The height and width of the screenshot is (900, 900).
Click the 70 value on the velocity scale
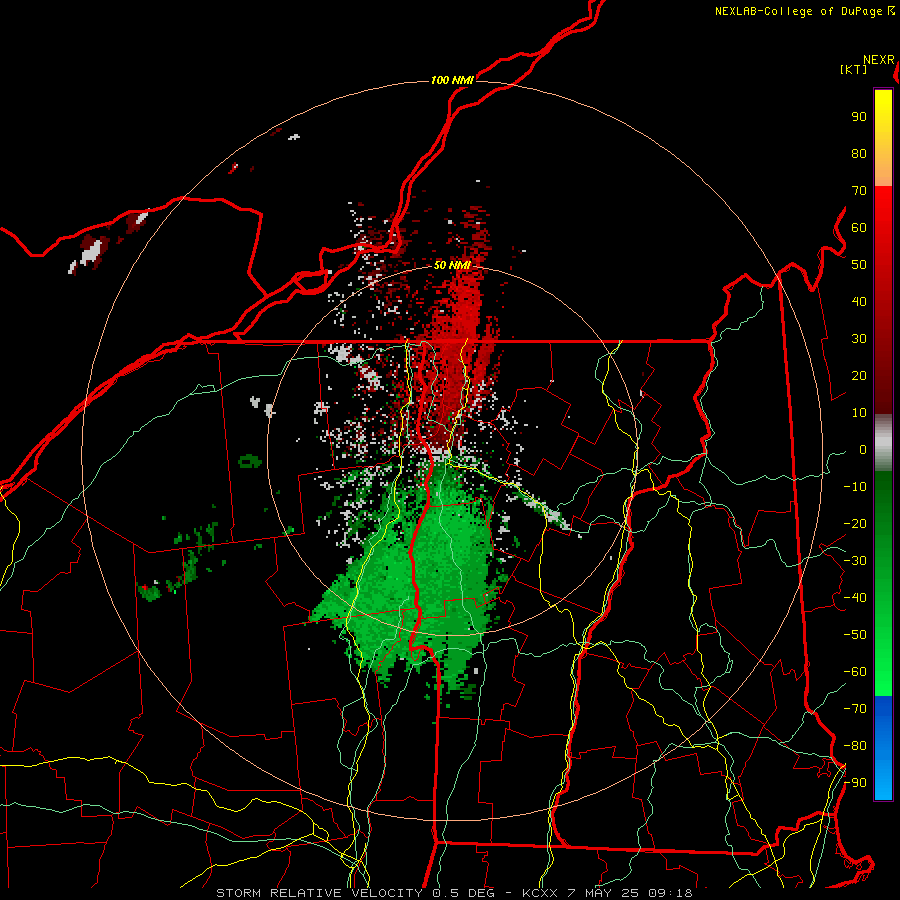click(x=859, y=191)
